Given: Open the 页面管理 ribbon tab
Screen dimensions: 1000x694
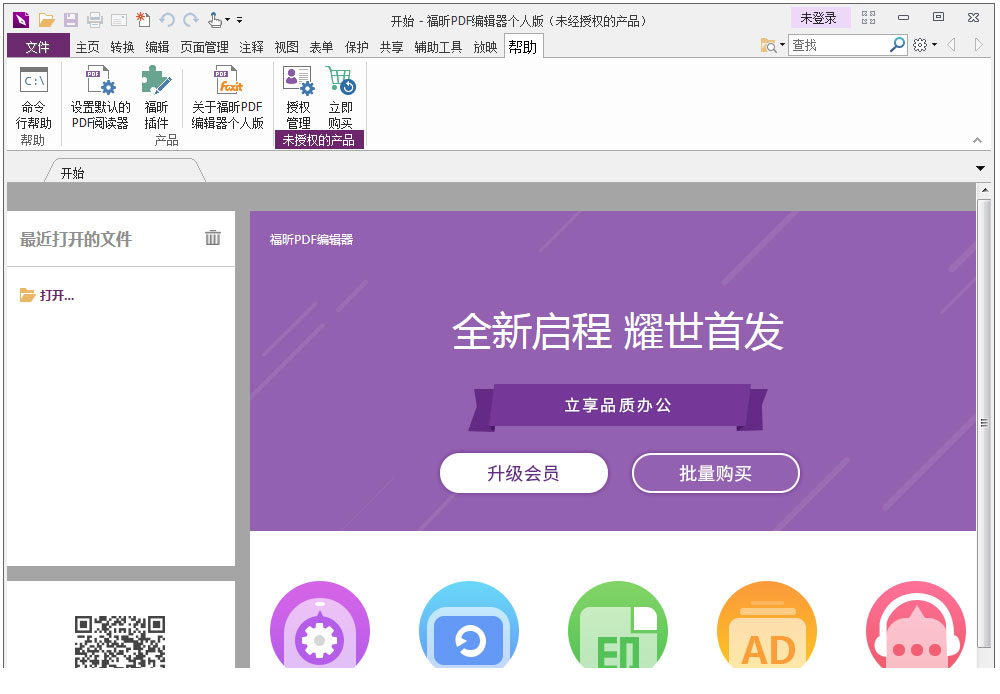Looking at the screenshot, I should coord(205,45).
